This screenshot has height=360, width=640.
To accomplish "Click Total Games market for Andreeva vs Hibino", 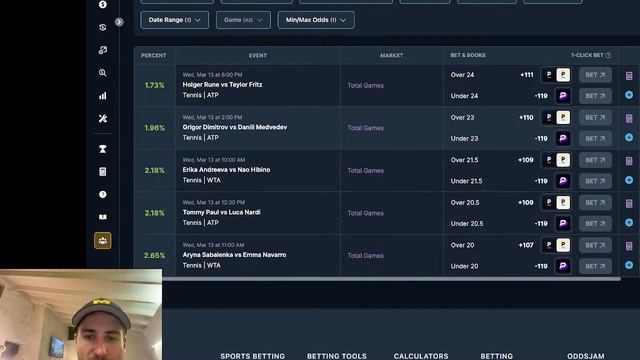I will (366, 171).
